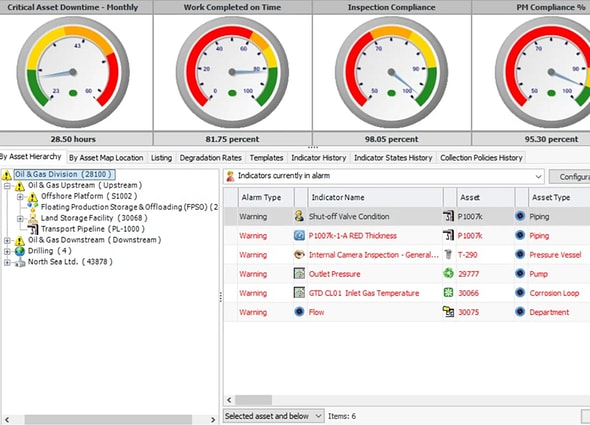Select the Shut-off Valve Condition row
Image resolution: width=590 pixels, height=425 pixels.
407,216
